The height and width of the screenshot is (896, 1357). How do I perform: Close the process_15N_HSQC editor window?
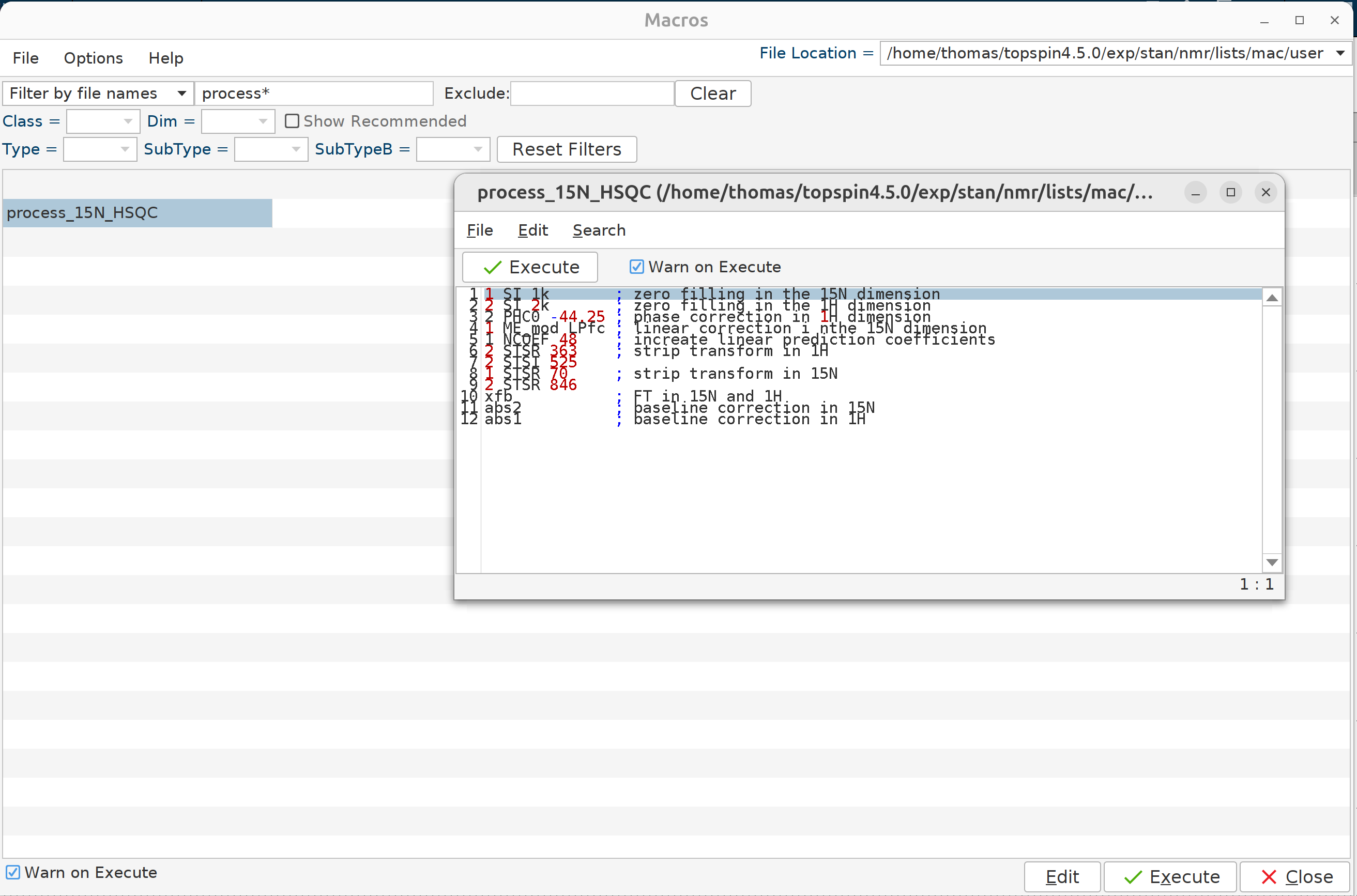pyautogui.click(x=1265, y=193)
